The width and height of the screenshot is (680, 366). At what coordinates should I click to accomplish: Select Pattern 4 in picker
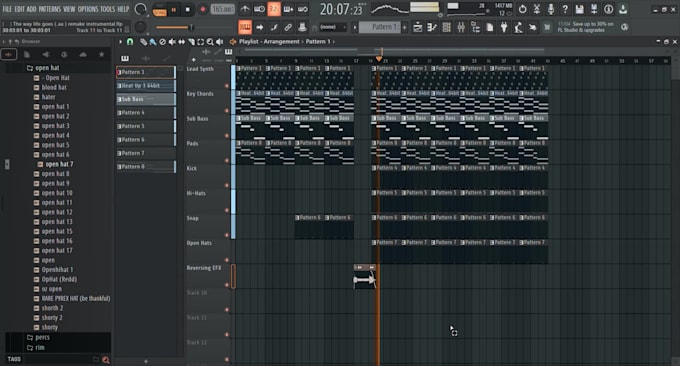(146, 112)
